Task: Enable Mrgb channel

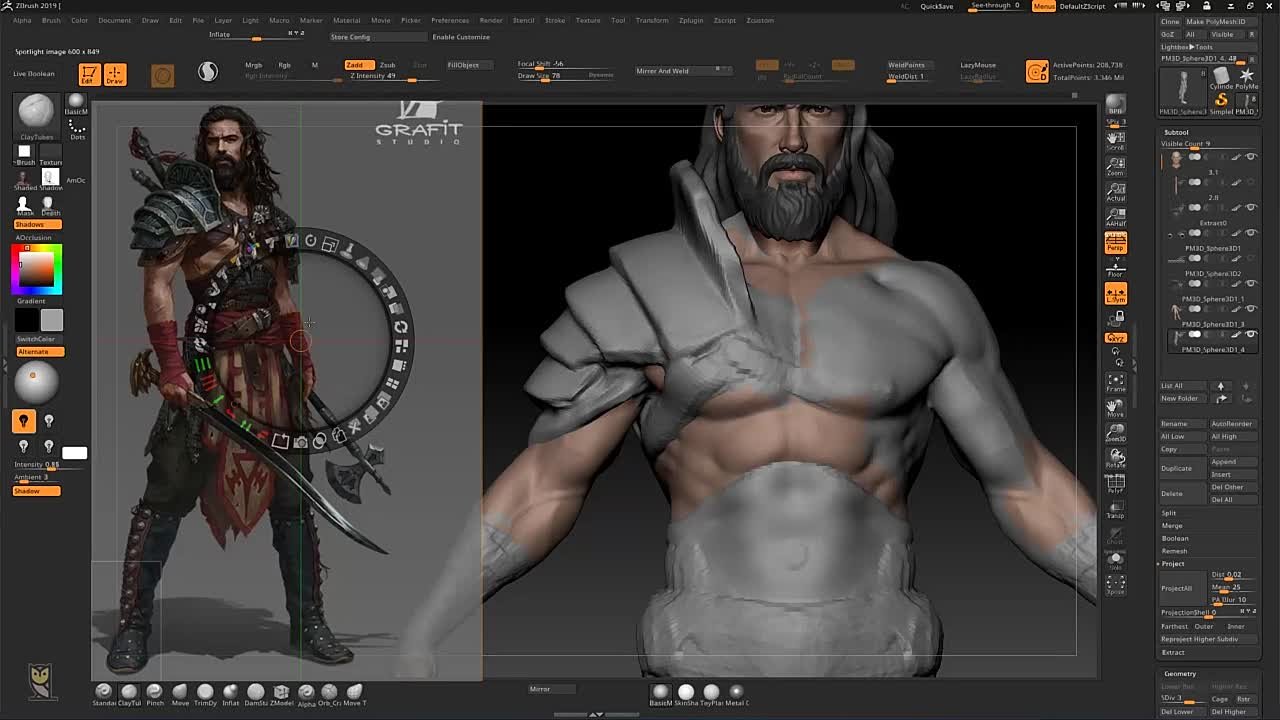Action: 254,65
